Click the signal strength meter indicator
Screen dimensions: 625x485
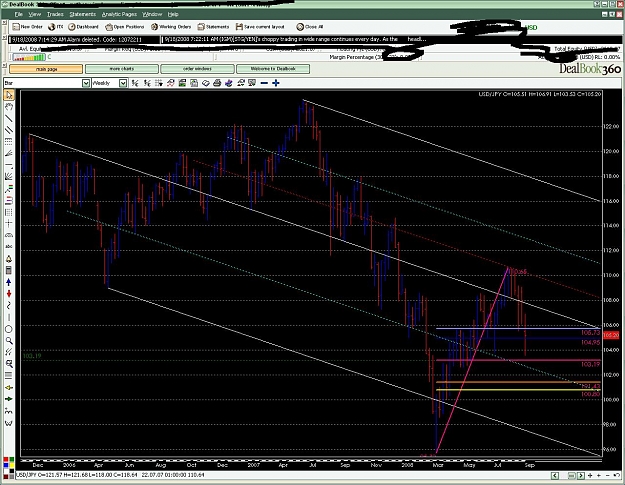tap(29, 57)
